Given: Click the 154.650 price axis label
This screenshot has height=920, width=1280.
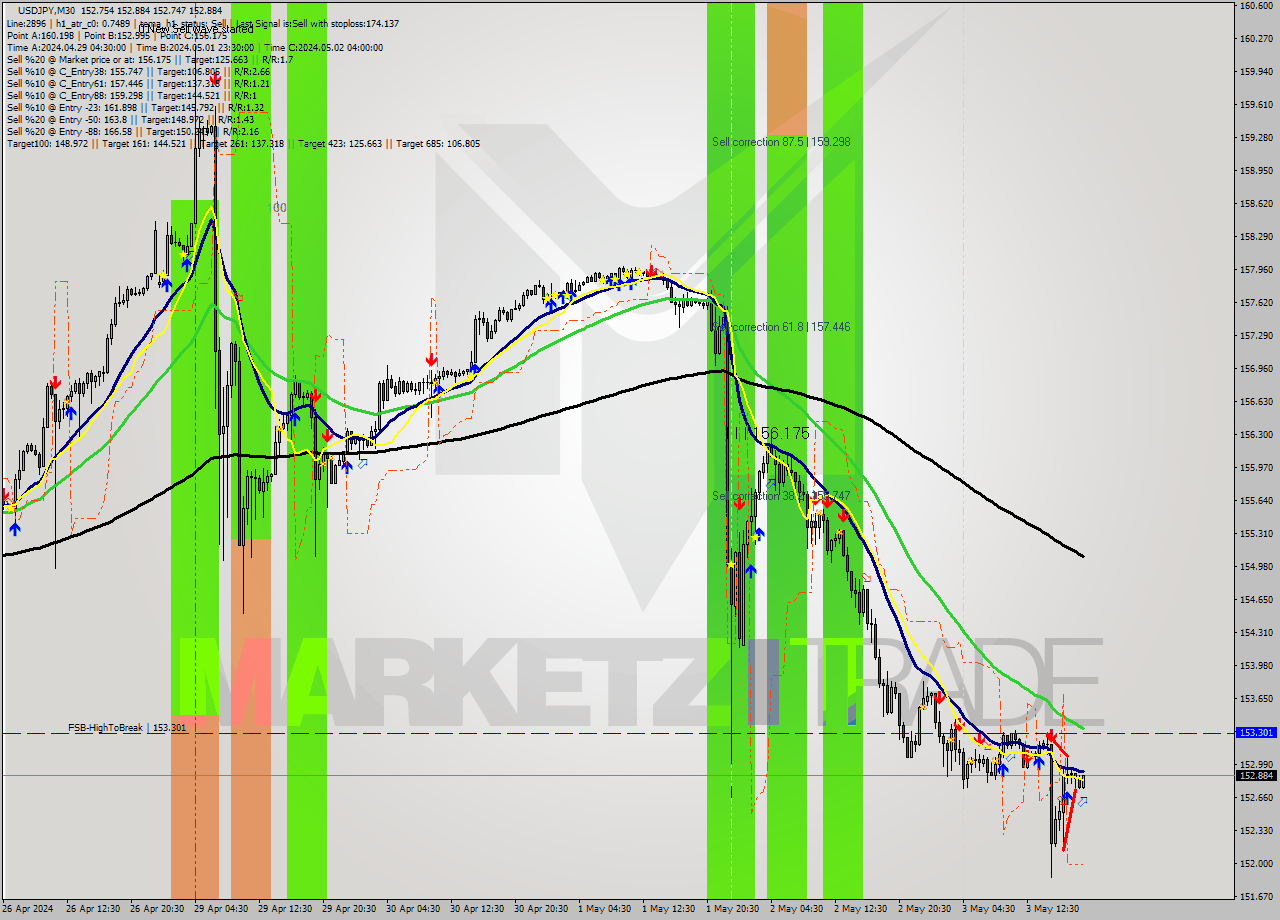Looking at the screenshot, I should pos(1256,599).
